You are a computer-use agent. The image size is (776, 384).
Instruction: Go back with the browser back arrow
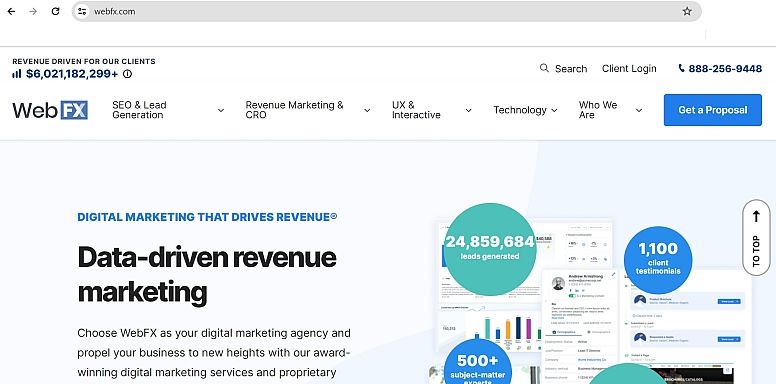point(11,11)
